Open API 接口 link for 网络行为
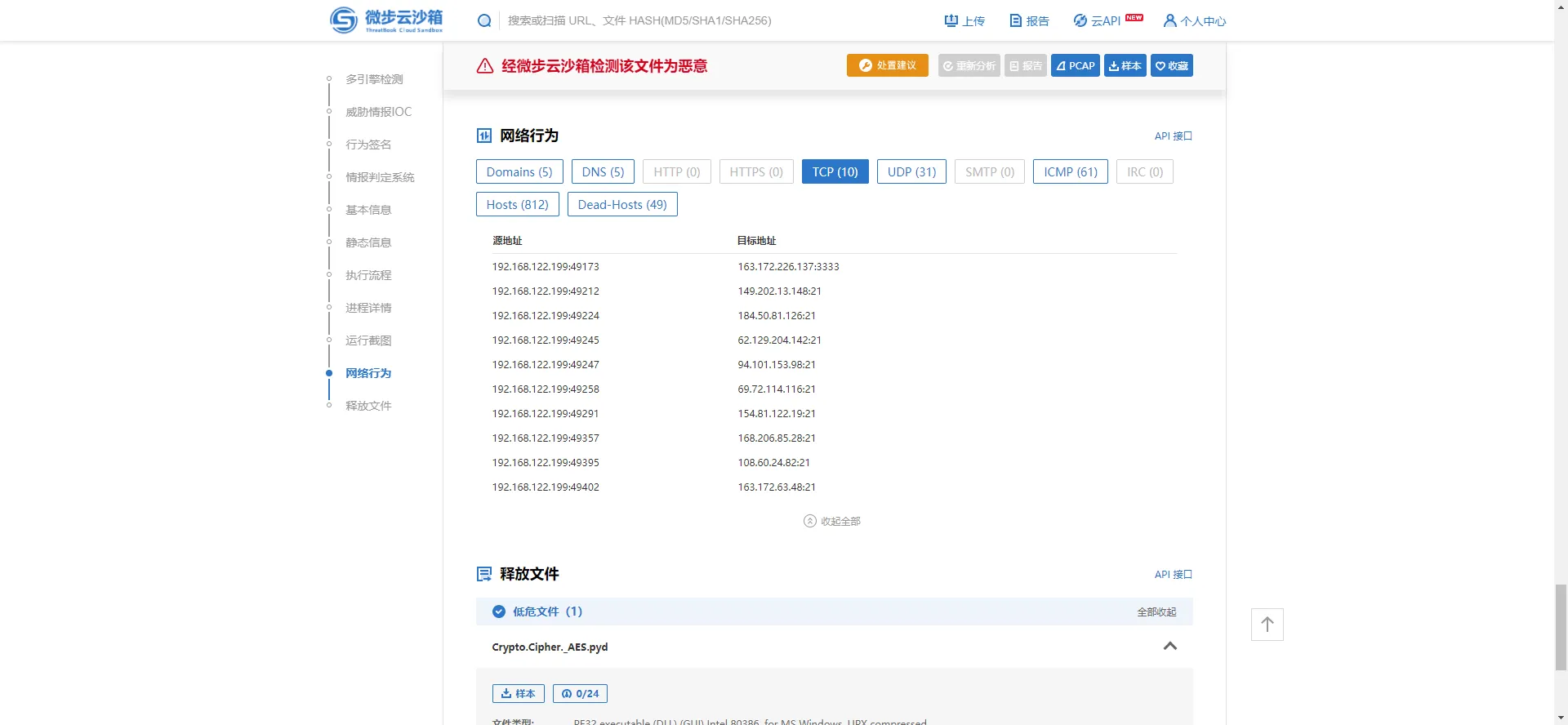 coord(1174,136)
